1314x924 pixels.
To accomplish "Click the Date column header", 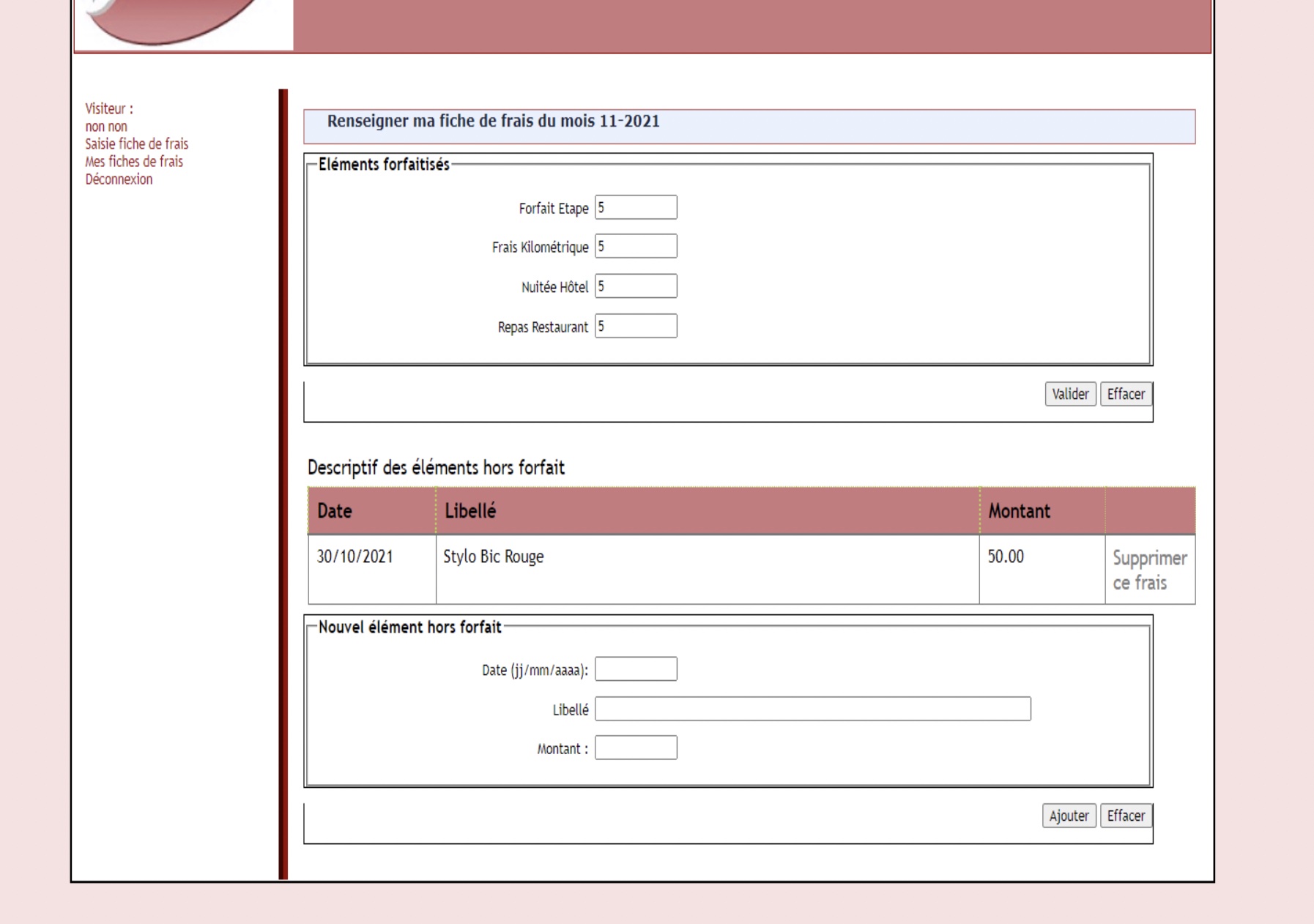I will point(372,511).
